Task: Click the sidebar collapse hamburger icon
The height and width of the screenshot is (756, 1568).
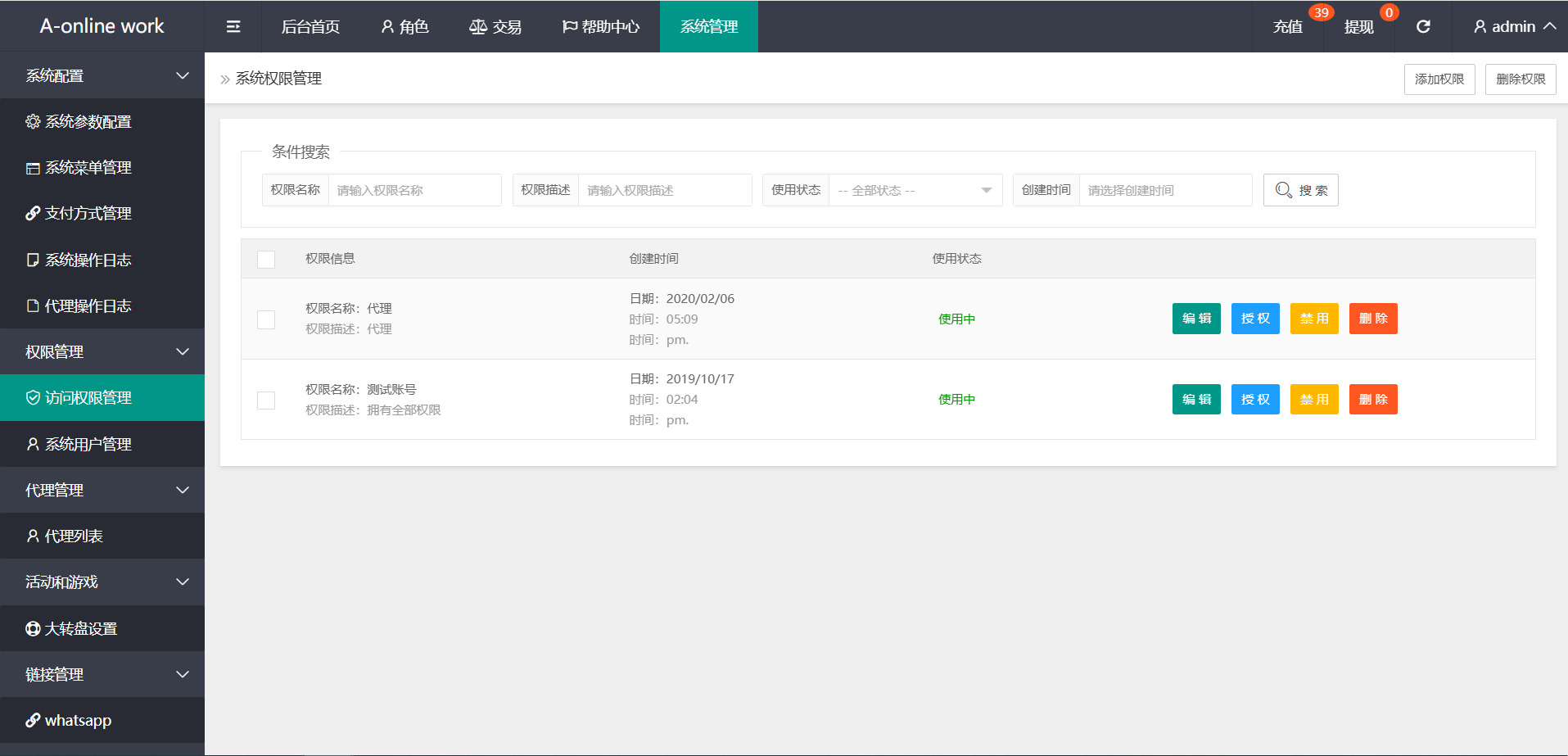Action: [x=233, y=27]
